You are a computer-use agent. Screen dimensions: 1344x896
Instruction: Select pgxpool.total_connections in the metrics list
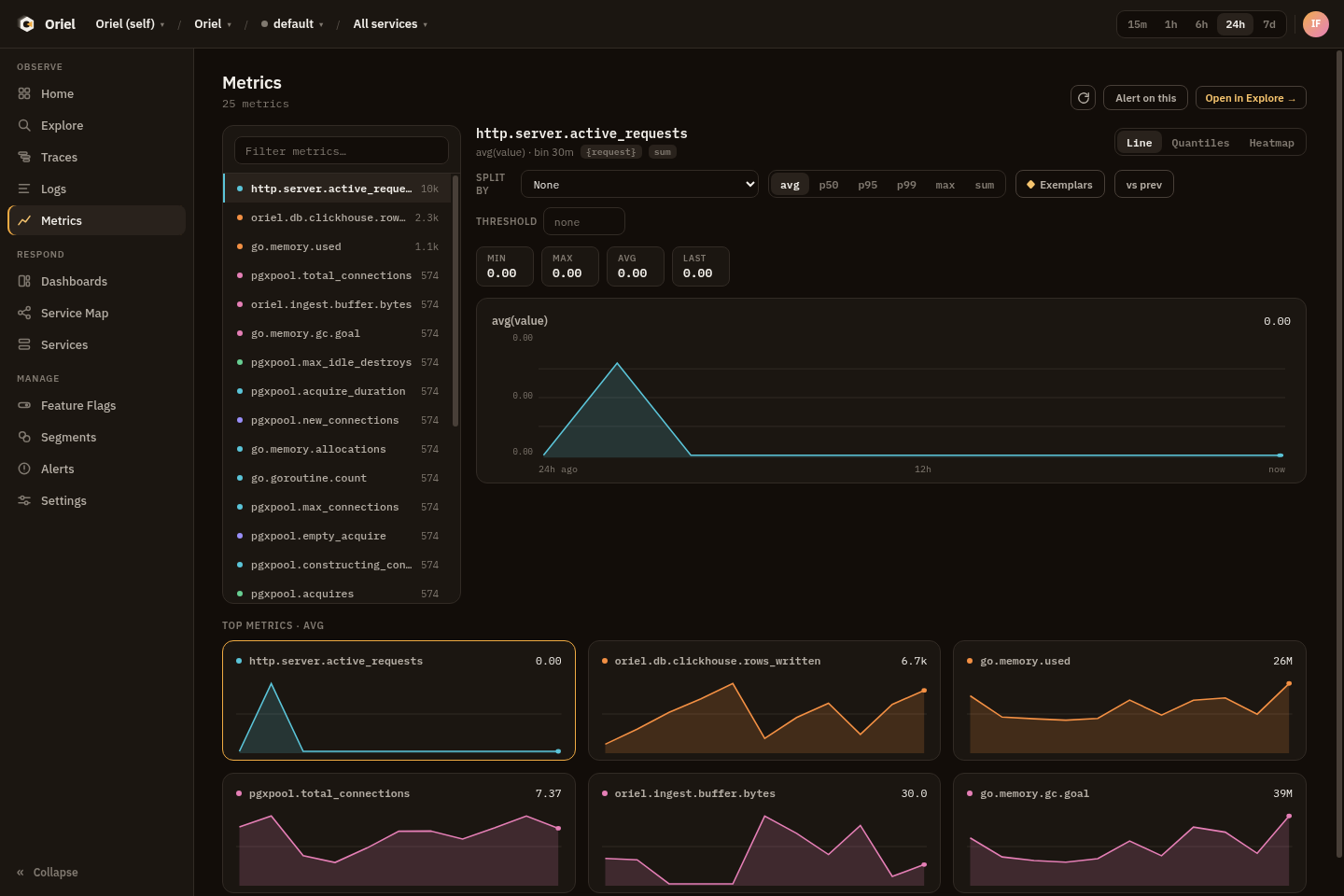coord(338,275)
